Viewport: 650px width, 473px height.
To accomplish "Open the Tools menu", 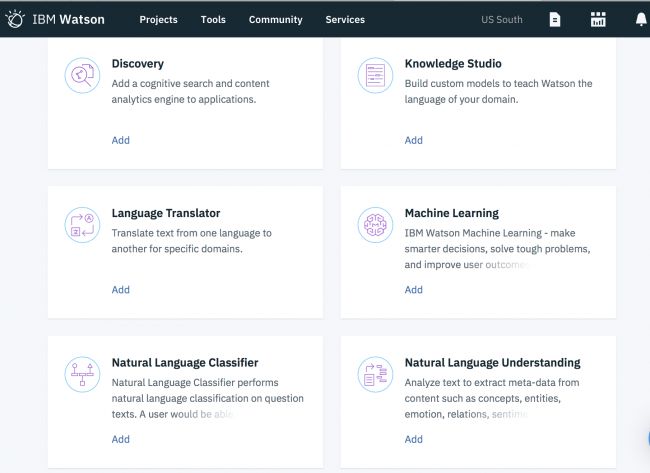I will (213, 19).
